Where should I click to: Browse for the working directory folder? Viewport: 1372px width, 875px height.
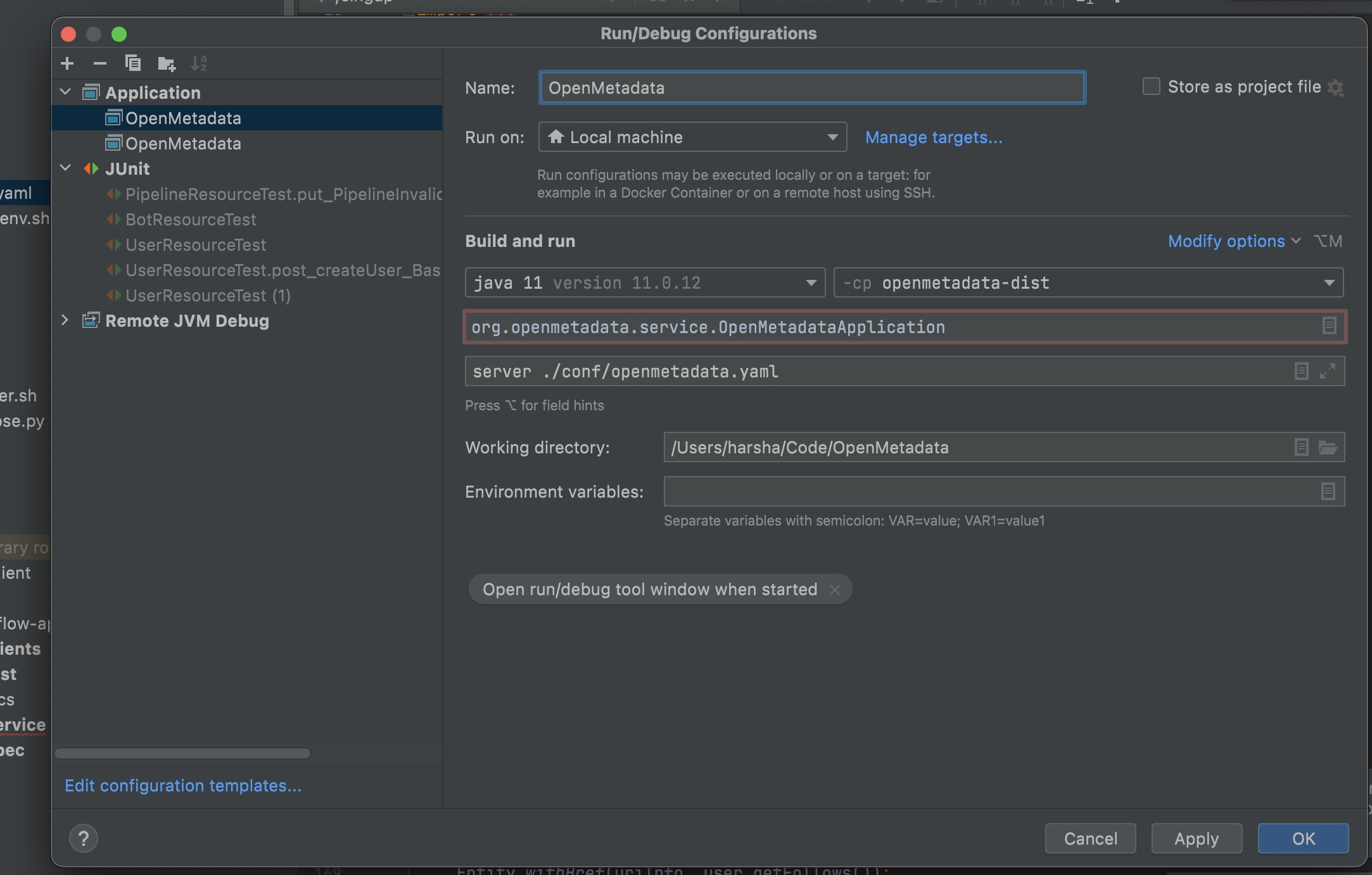[1328, 448]
